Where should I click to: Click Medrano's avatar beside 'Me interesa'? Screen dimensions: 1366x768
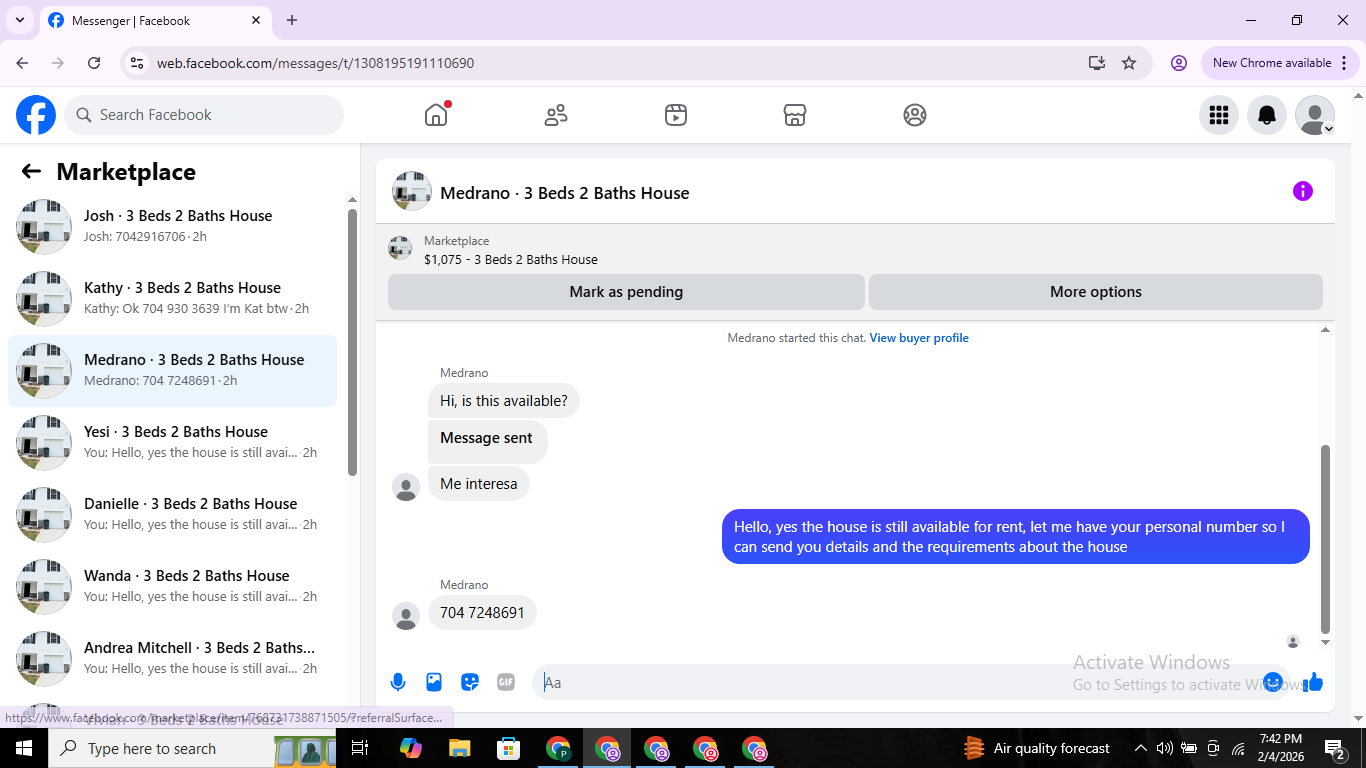point(406,487)
